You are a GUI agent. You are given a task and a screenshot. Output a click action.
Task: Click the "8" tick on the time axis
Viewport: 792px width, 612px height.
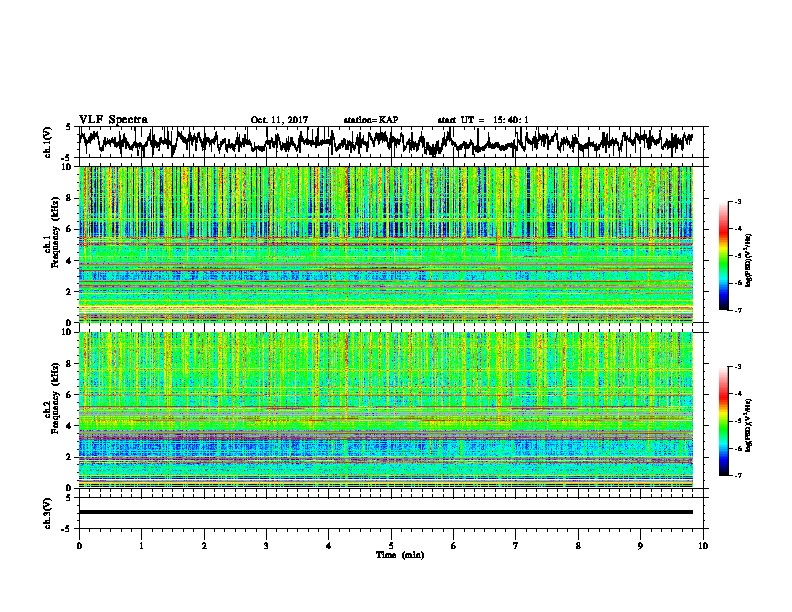[x=578, y=546]
